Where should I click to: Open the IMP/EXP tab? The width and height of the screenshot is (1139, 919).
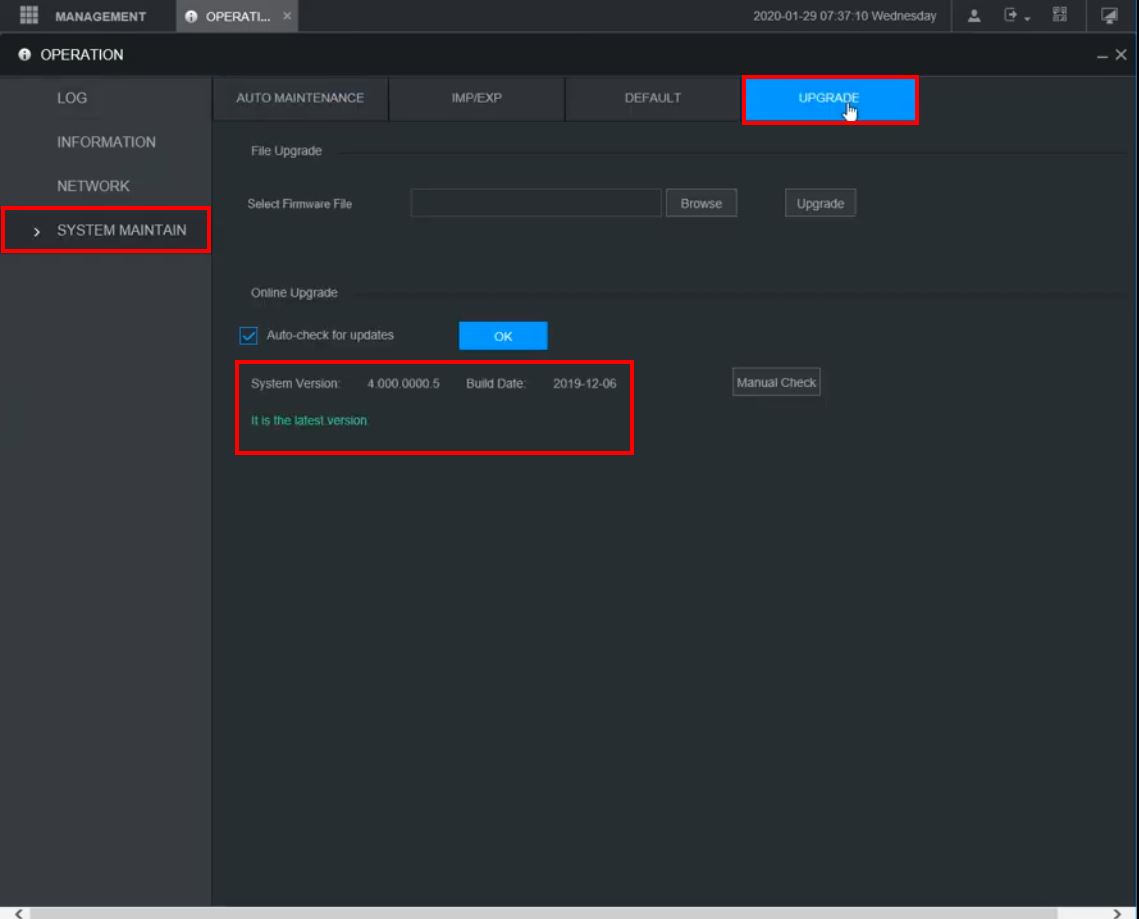[477, 98]
